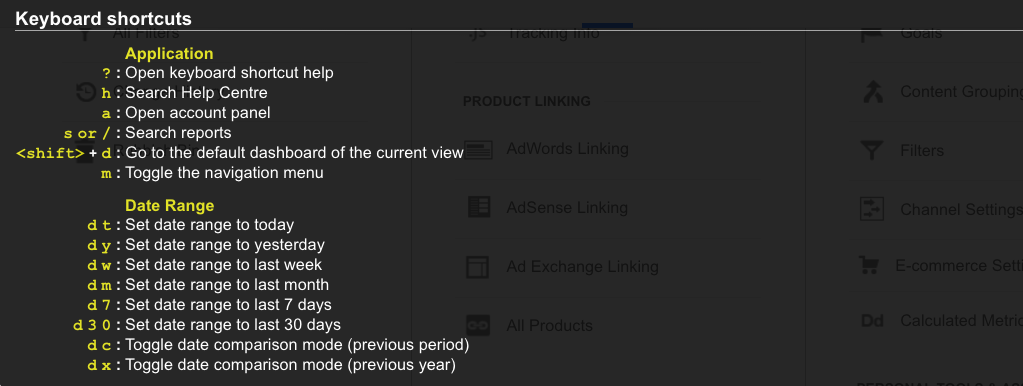Open AdWords Linking settings
This screenshot has width=1023, height=386.
pos(568,149)
